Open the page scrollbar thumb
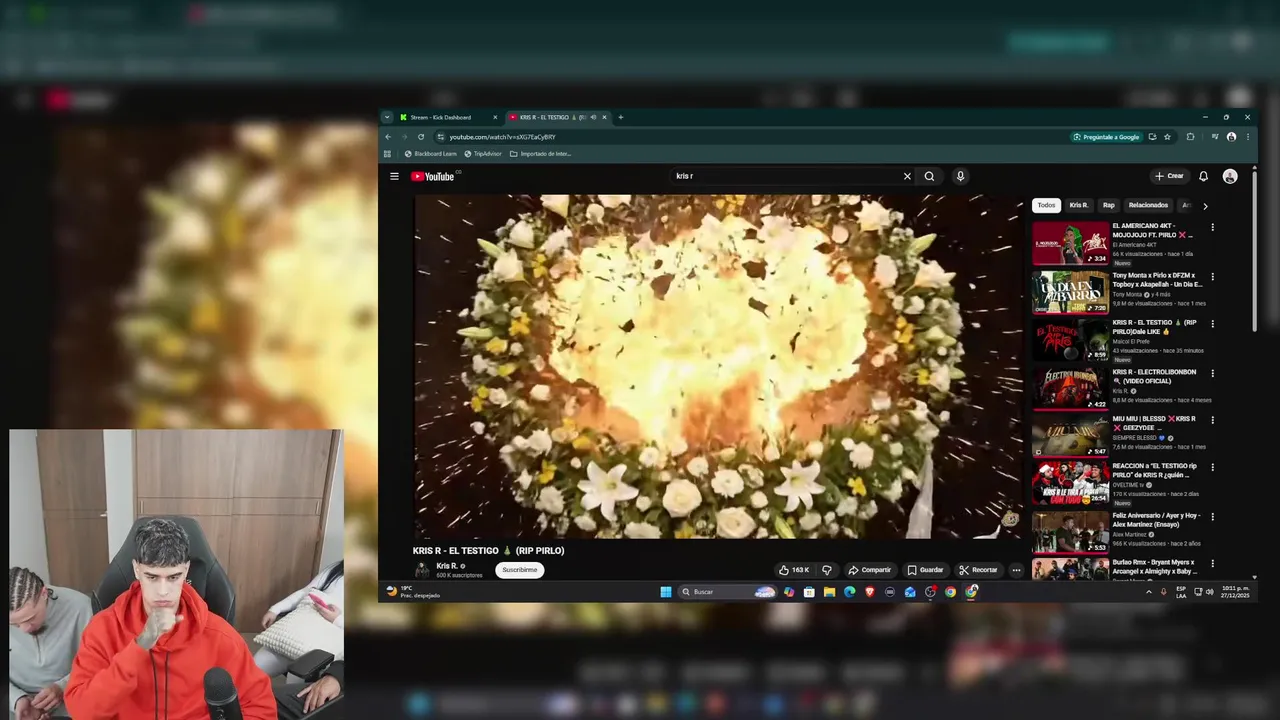1280x720 pixels. pyautogui.click(x=1254, y=250)
